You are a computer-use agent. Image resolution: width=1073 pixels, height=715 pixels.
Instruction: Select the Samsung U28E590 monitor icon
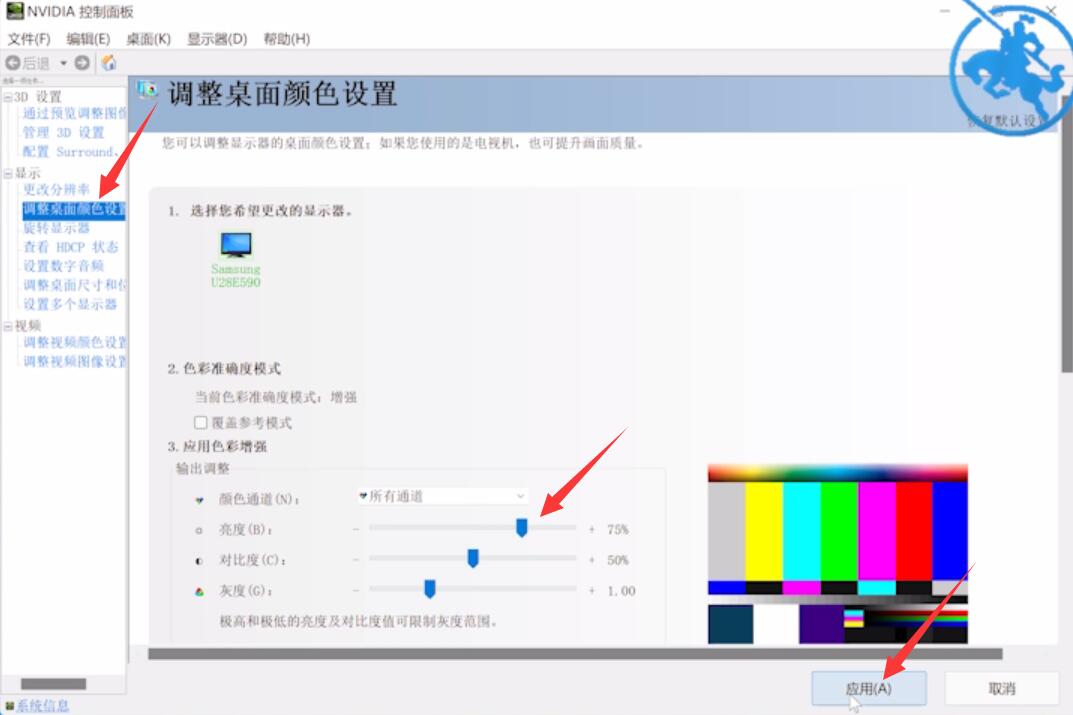click(x=236, y=244)
